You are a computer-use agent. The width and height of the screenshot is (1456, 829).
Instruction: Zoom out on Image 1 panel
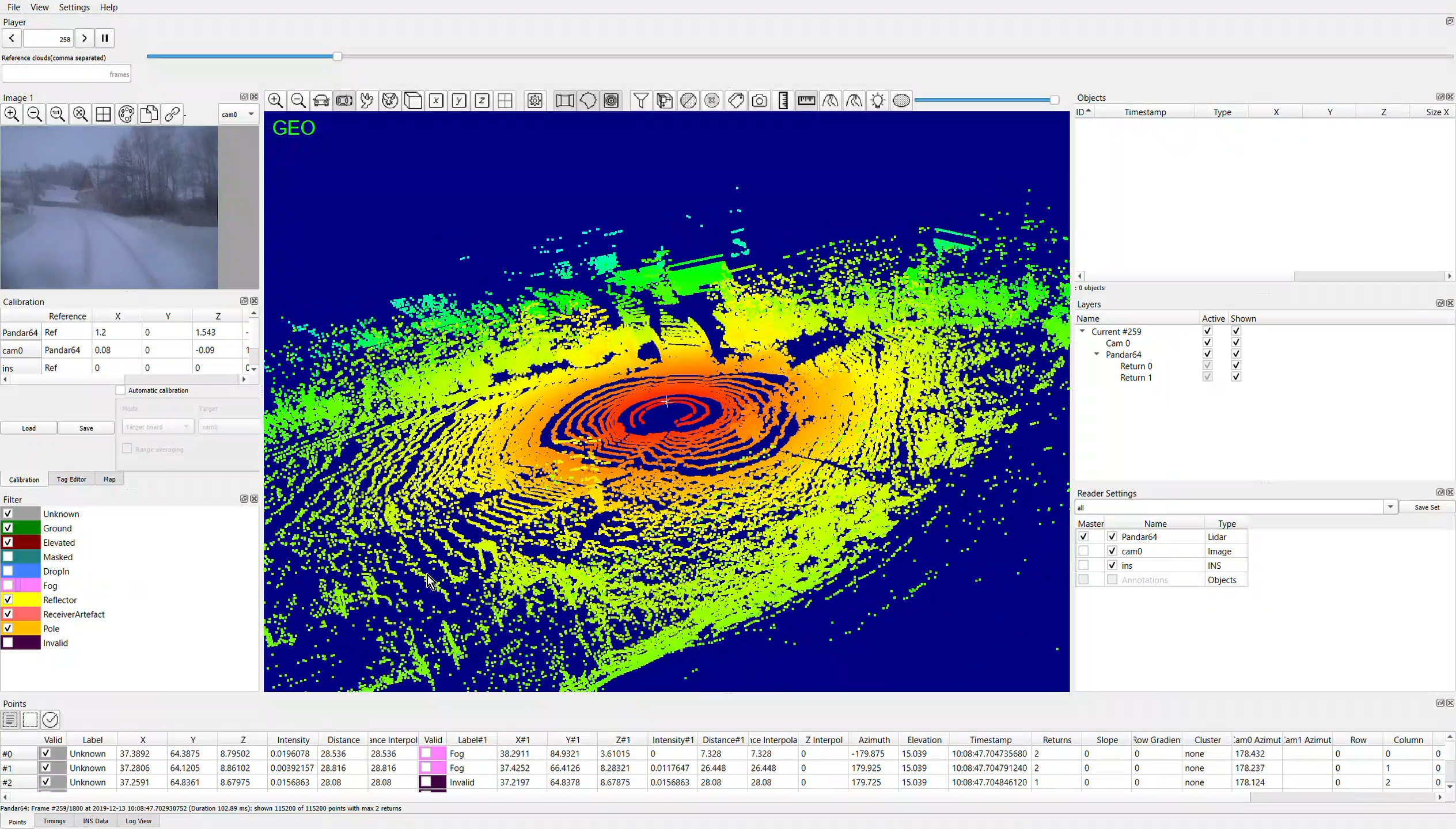click(35, 114)
